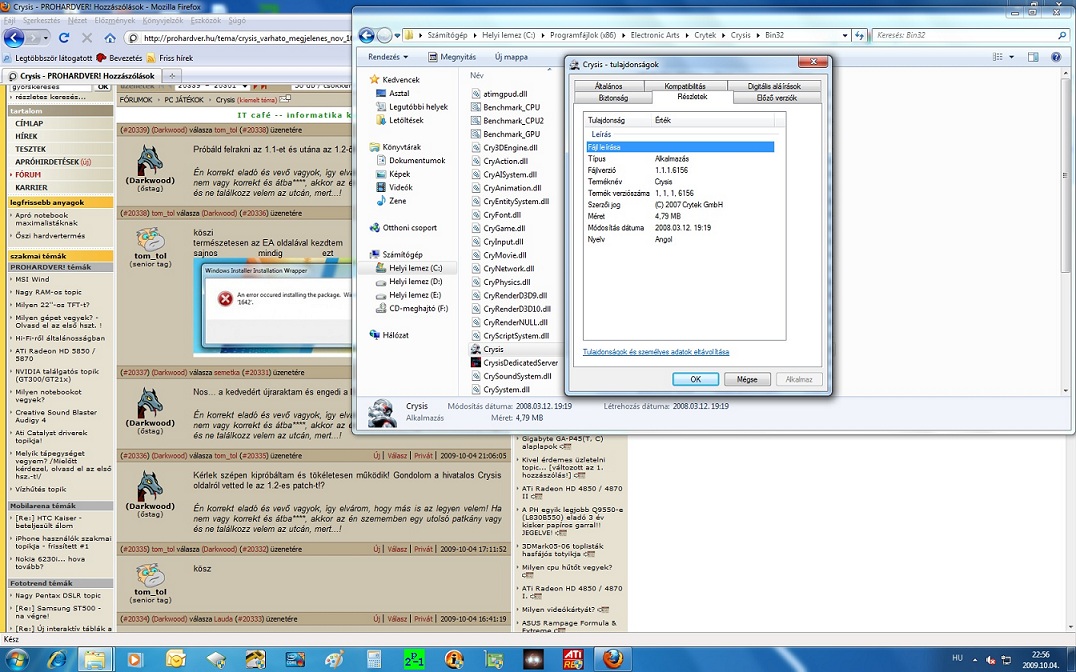Open Explorer help icon
The width and height of the screenshot is (1076, 672).
pyautogui.click(x=1056, y=57)
